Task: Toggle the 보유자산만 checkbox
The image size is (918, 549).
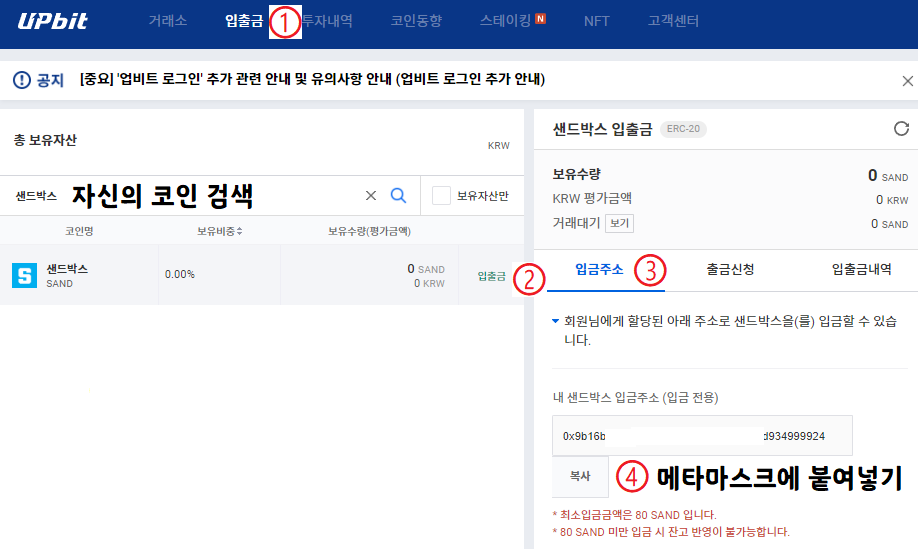Action: click(441, 195)
